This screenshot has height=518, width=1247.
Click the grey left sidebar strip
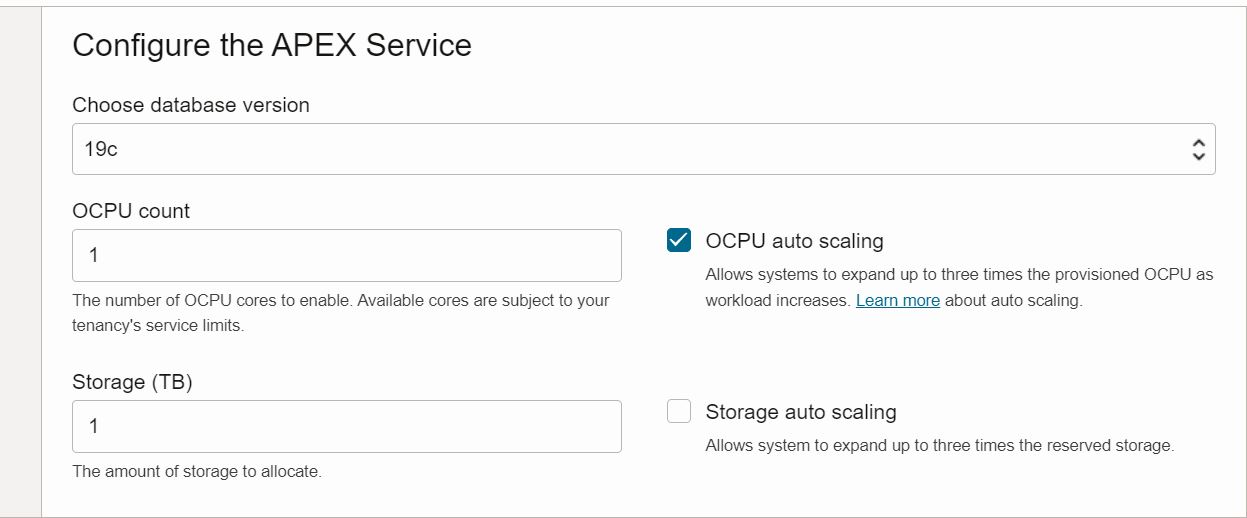tap(20, 260)
